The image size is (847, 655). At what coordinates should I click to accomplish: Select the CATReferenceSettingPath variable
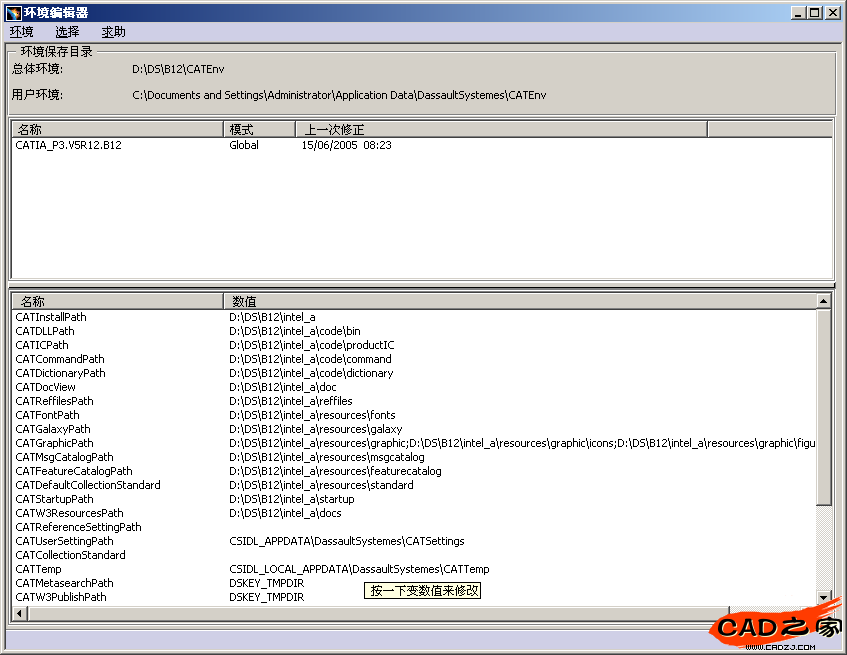pos(78,527)
